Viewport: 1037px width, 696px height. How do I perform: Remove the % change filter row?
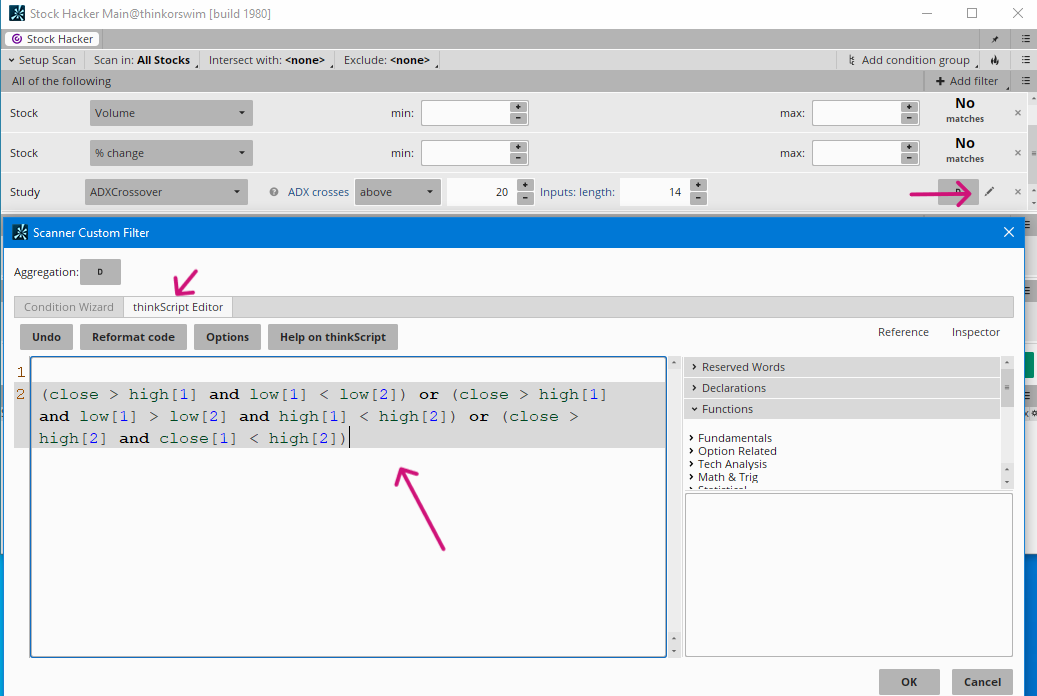click(1018, 153)
